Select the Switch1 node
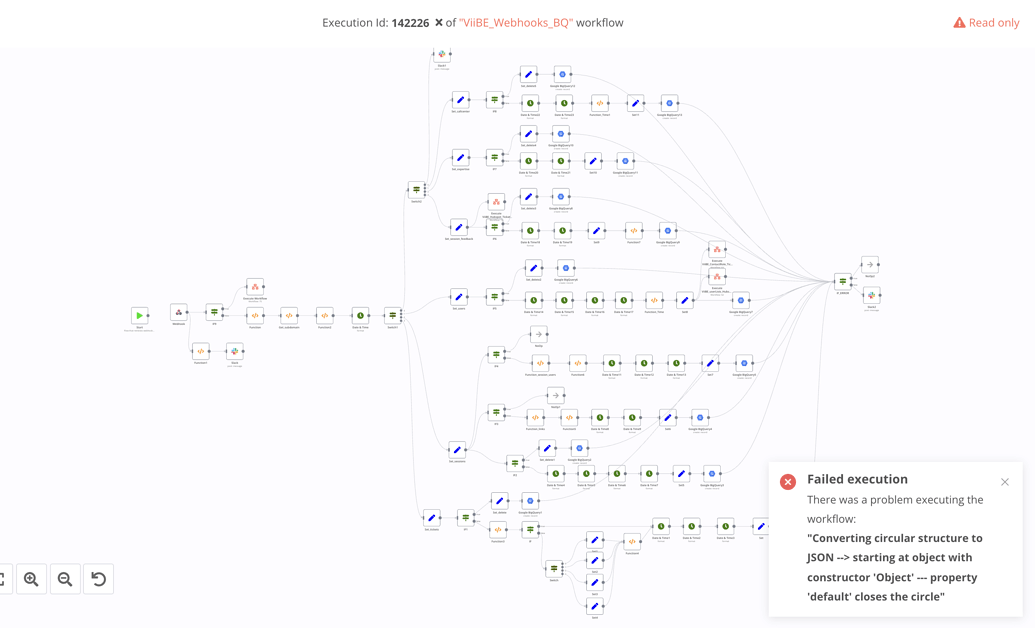1035x628 pixels. tap(392, 314)
